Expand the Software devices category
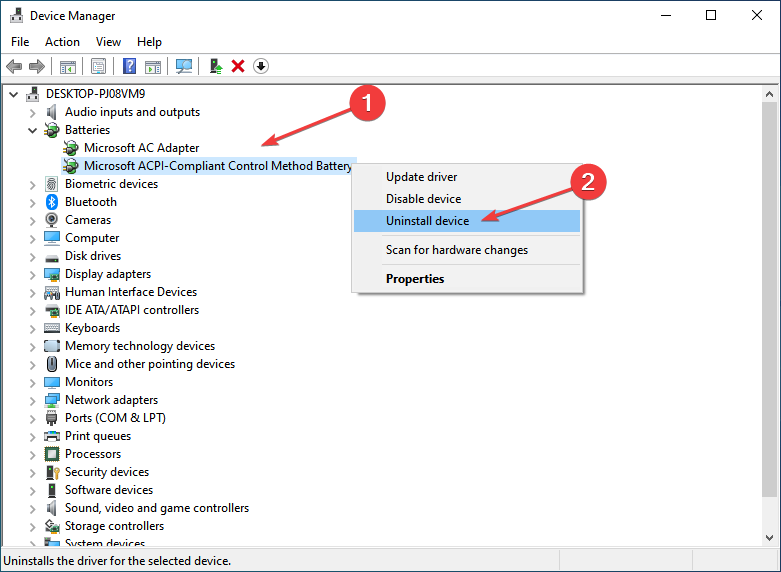 click(32, 490)
